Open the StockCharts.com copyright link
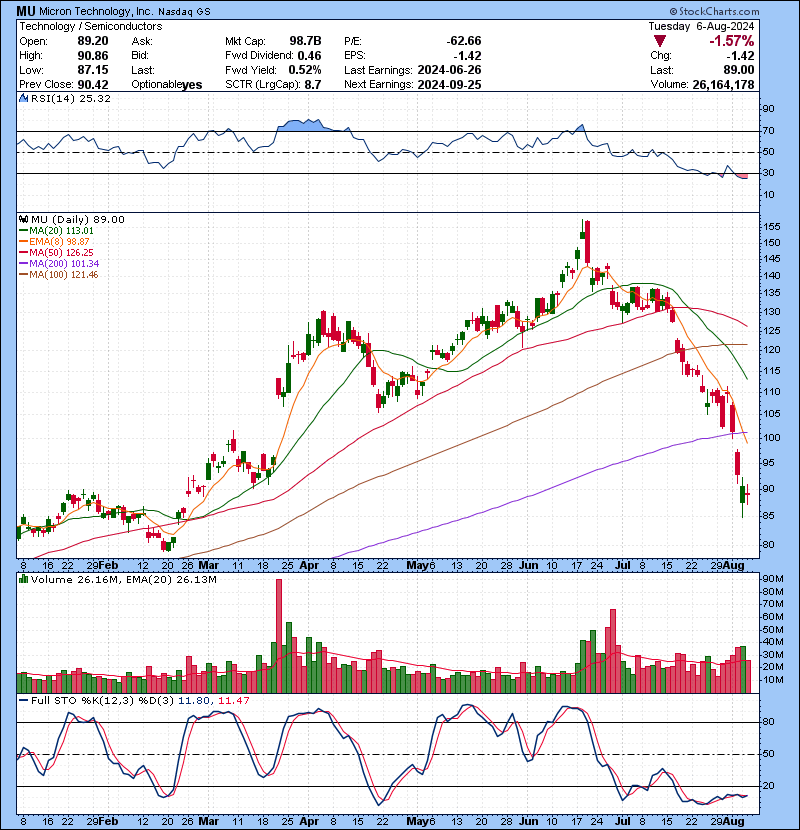The height and width of the screenshot is (830, 800). (714, 11)
